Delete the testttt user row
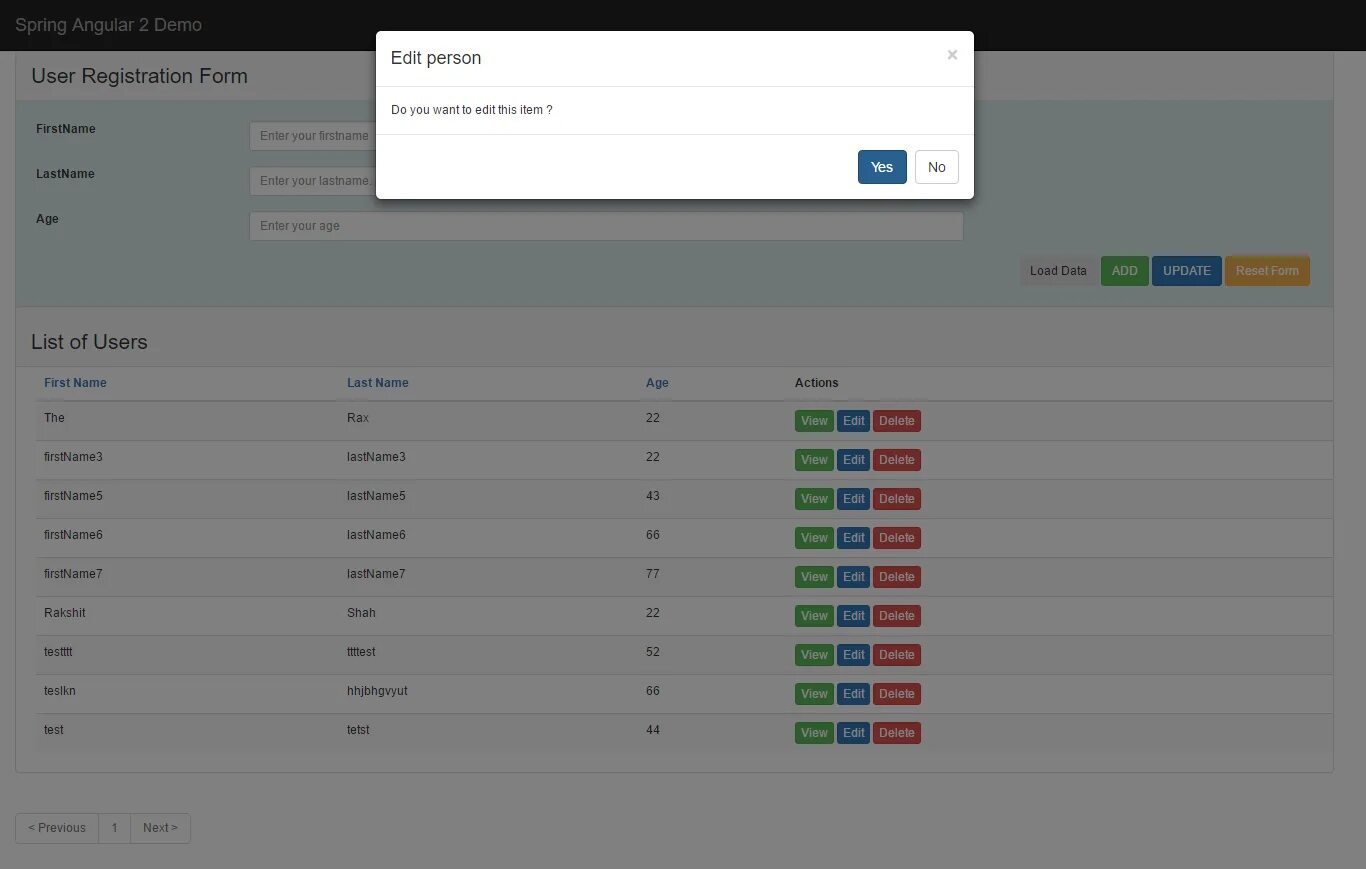Screen dimensions: 1366x869 click(x=897, y=655)
